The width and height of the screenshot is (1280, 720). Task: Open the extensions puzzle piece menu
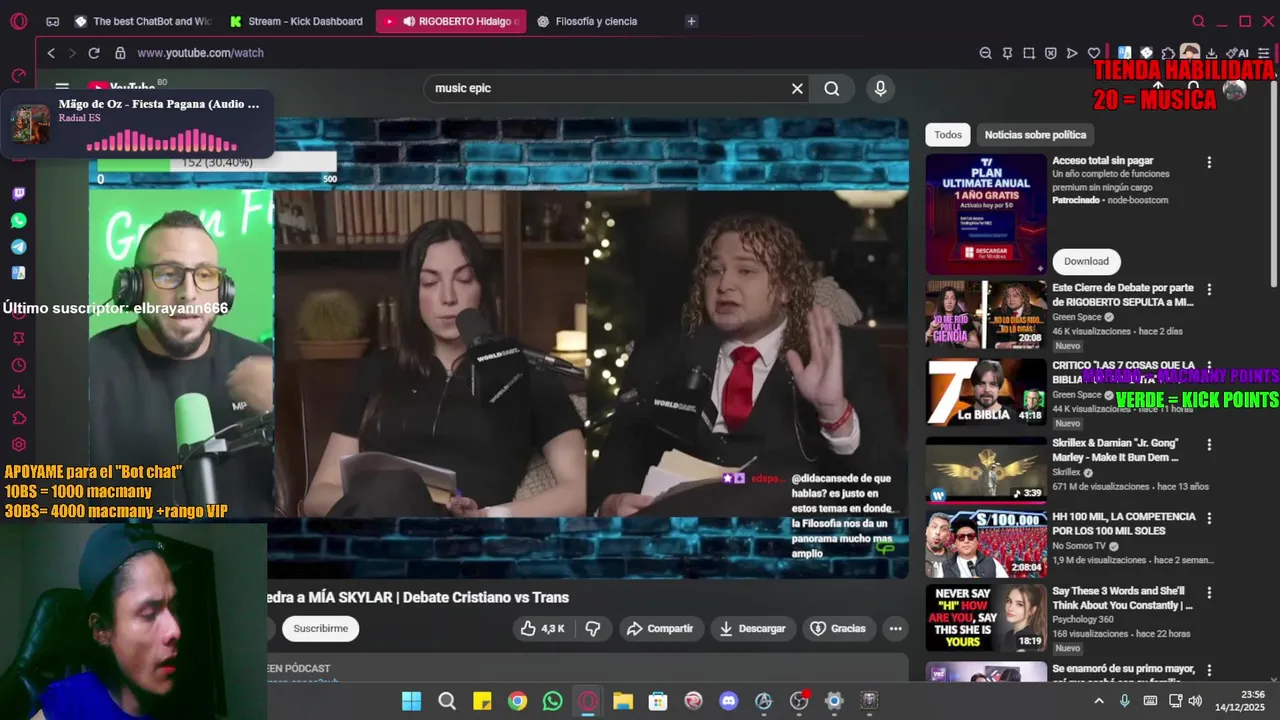pyautogui.click(x=1168, y=53)
